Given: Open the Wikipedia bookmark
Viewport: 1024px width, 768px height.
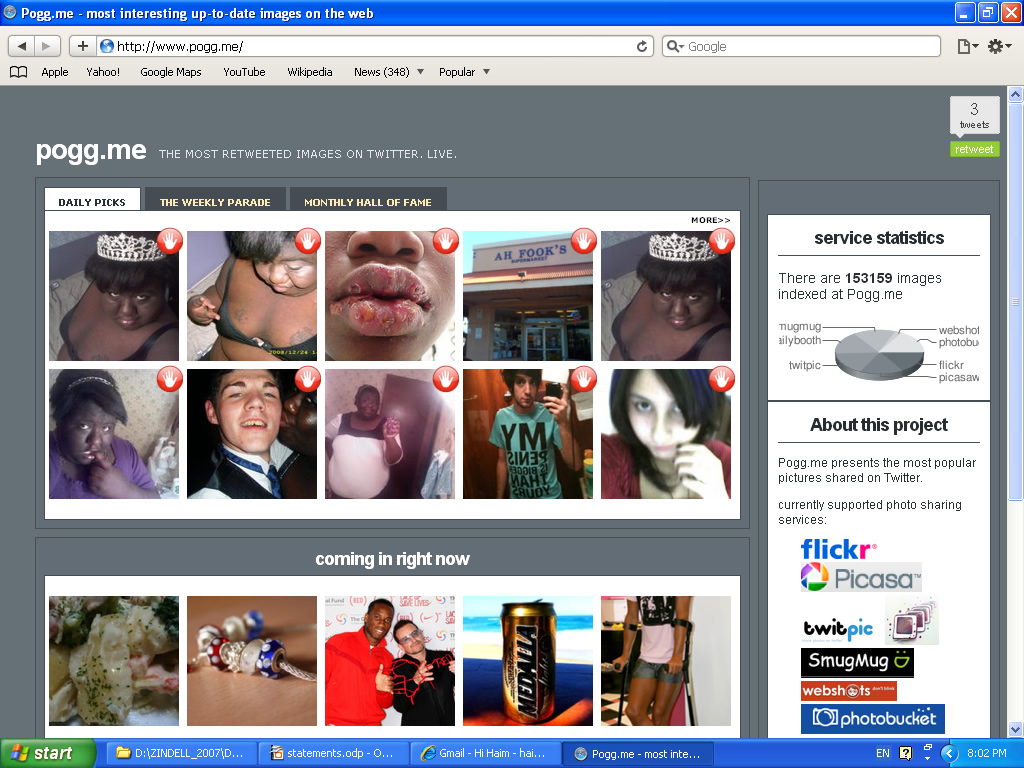Looking at the screenshot, I should pyautogui.click(x=310, y=72).
